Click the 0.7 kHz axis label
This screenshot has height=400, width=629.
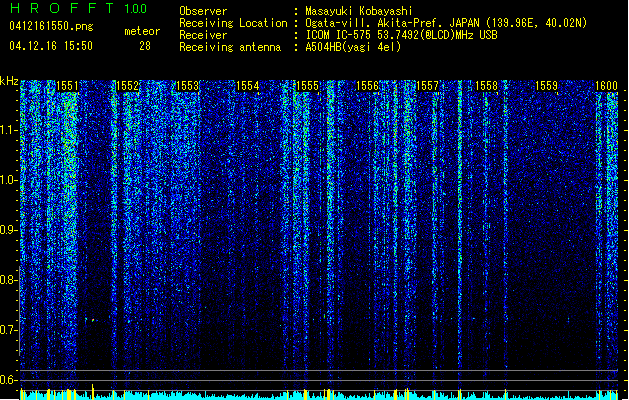(x=9, y=330)
